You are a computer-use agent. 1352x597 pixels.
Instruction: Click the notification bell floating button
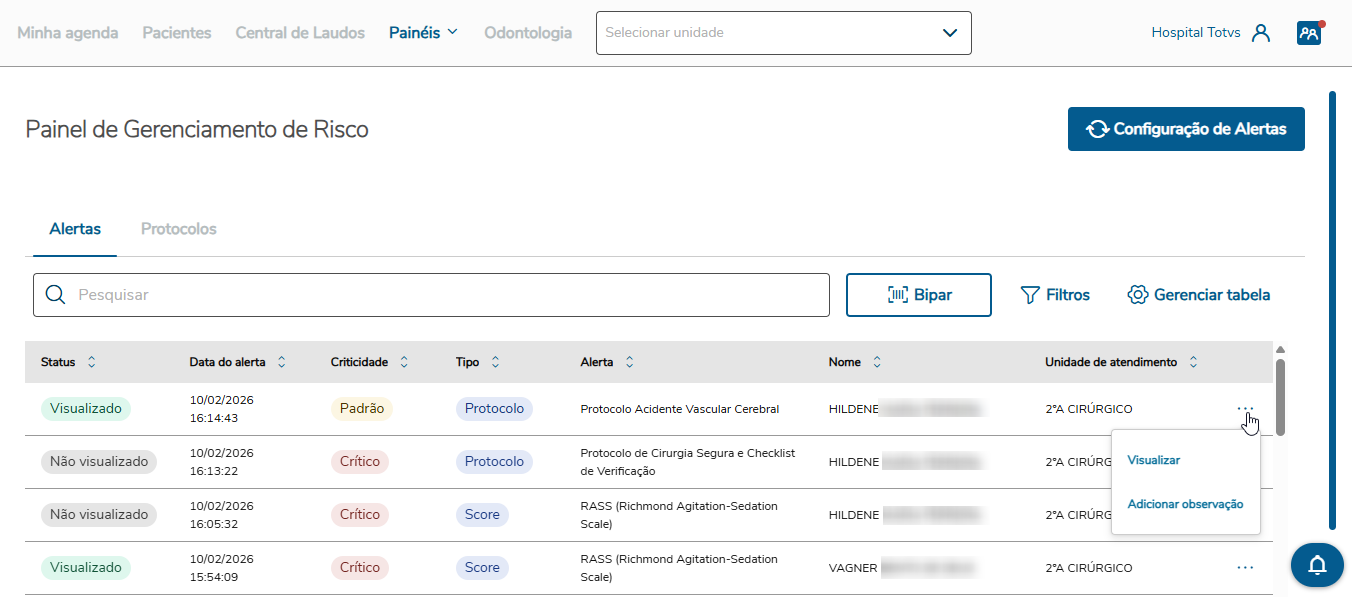(1317, 565)
